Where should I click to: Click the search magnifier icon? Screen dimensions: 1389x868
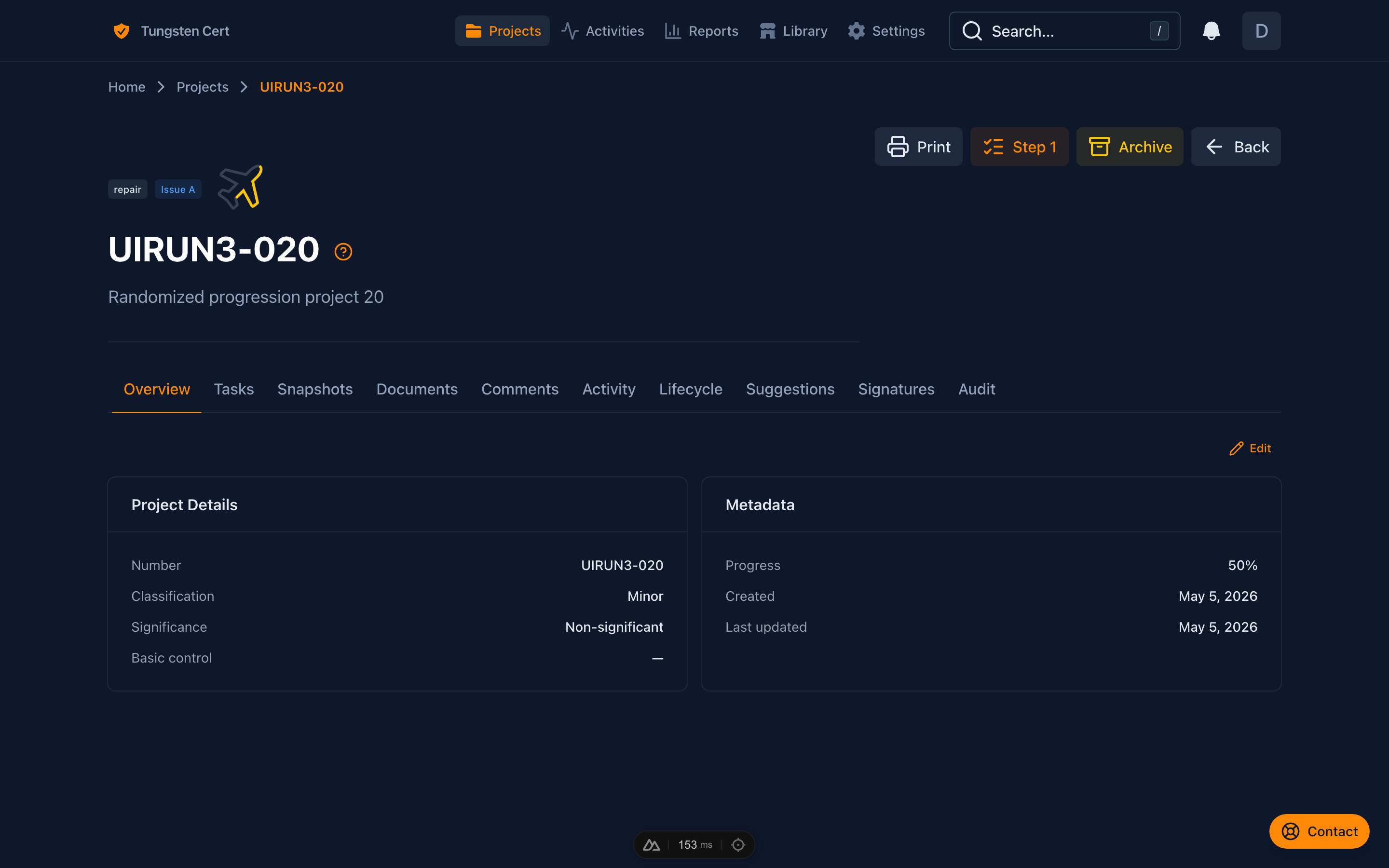coord(972,31)
